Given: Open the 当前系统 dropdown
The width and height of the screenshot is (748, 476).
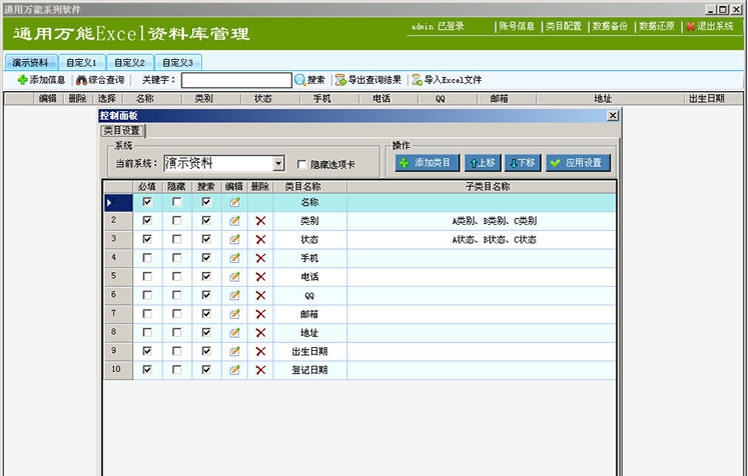Looking at the screenshot, I should pyautogui.click(x=279, y=164).
